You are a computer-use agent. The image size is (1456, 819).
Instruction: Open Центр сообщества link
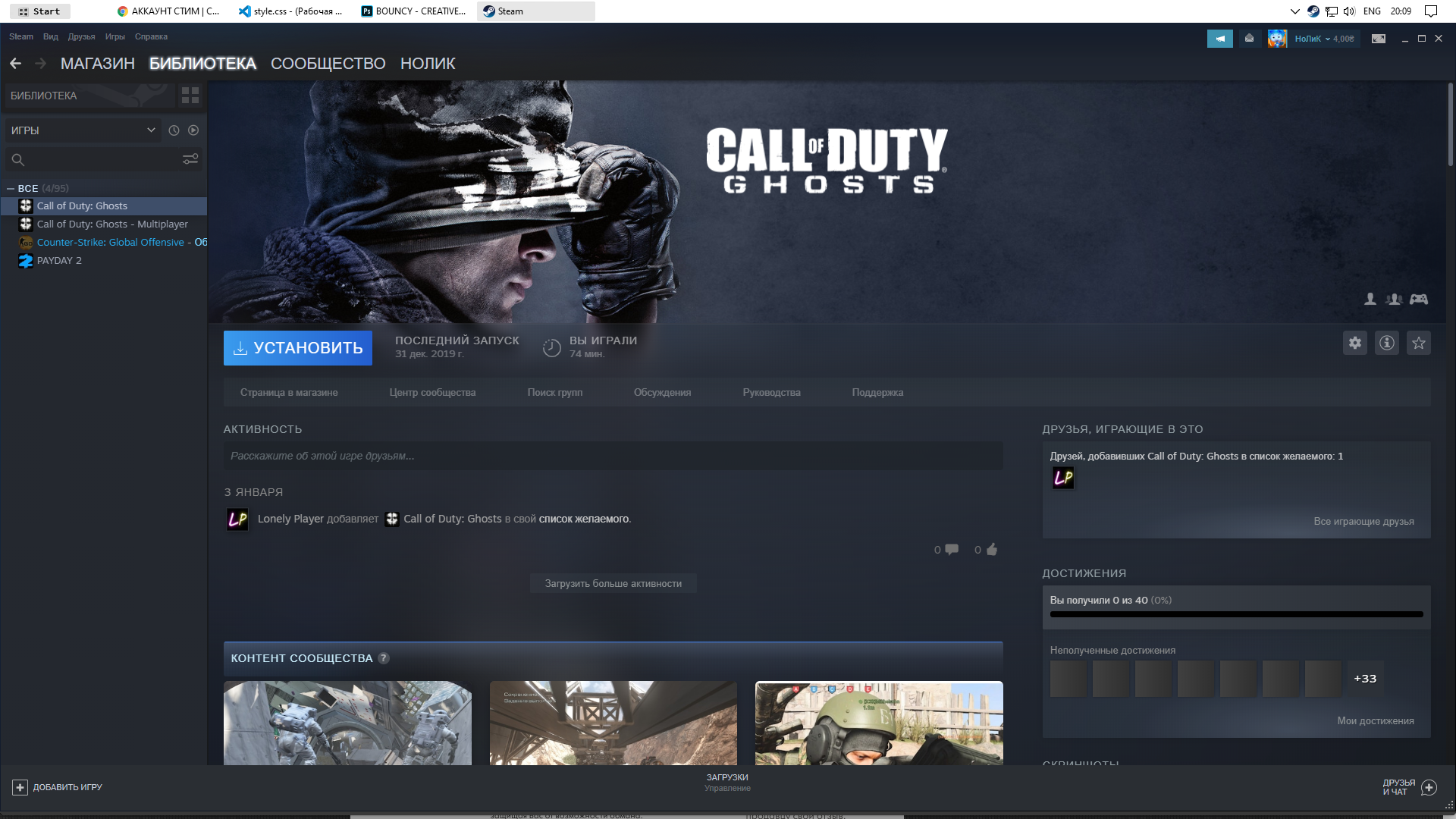point(432,393)
